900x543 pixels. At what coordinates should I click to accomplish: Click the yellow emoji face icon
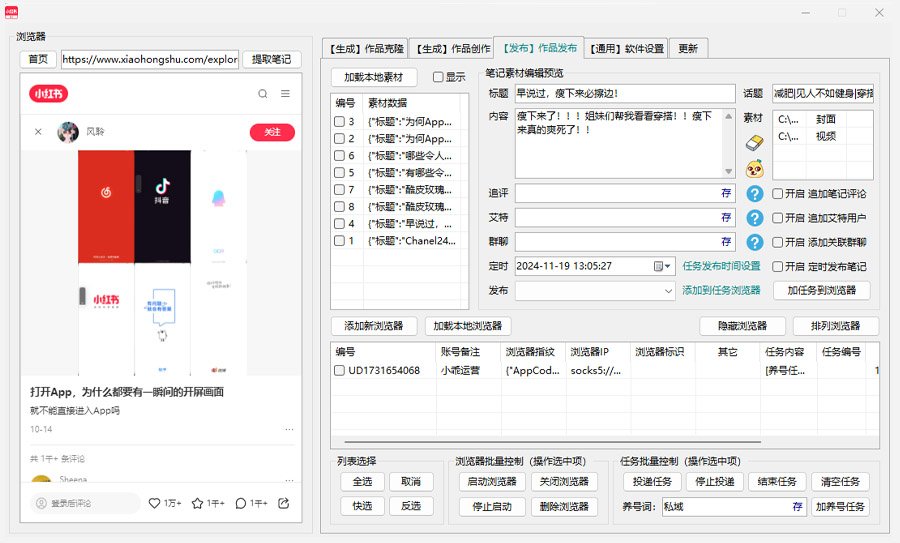(x=755, y=167)
